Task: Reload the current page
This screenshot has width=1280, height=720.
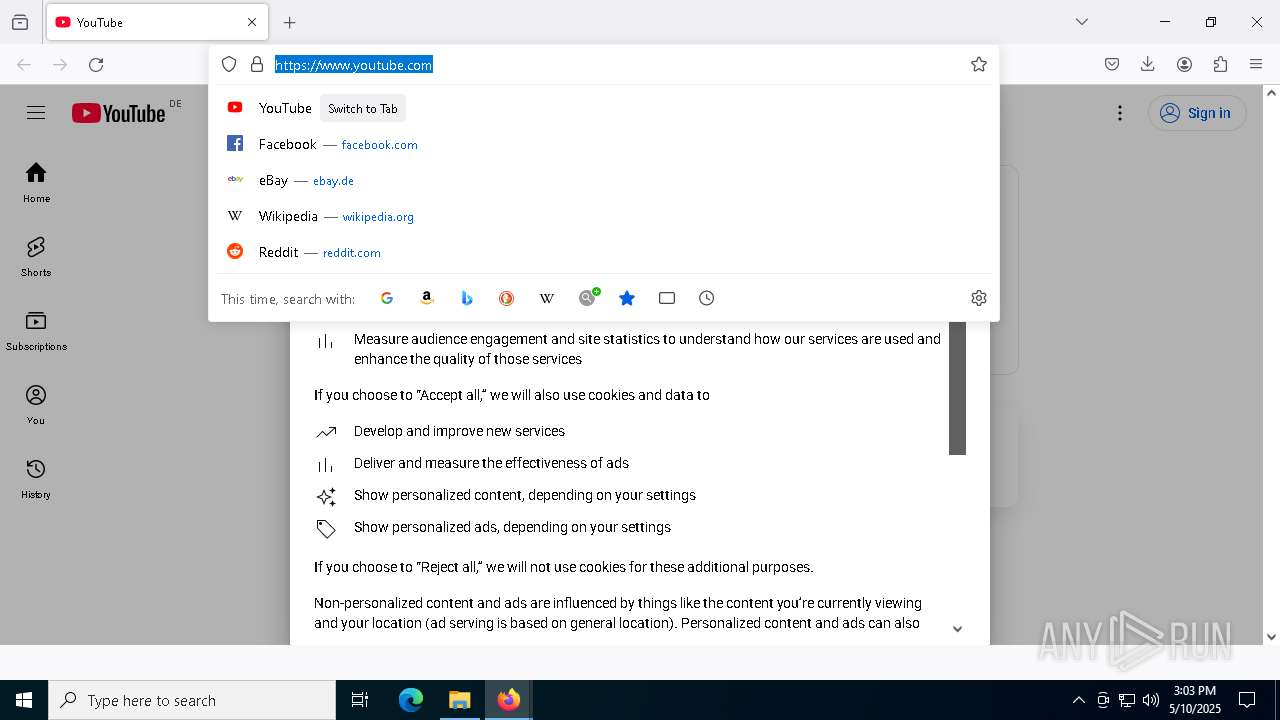Action: 96,65
